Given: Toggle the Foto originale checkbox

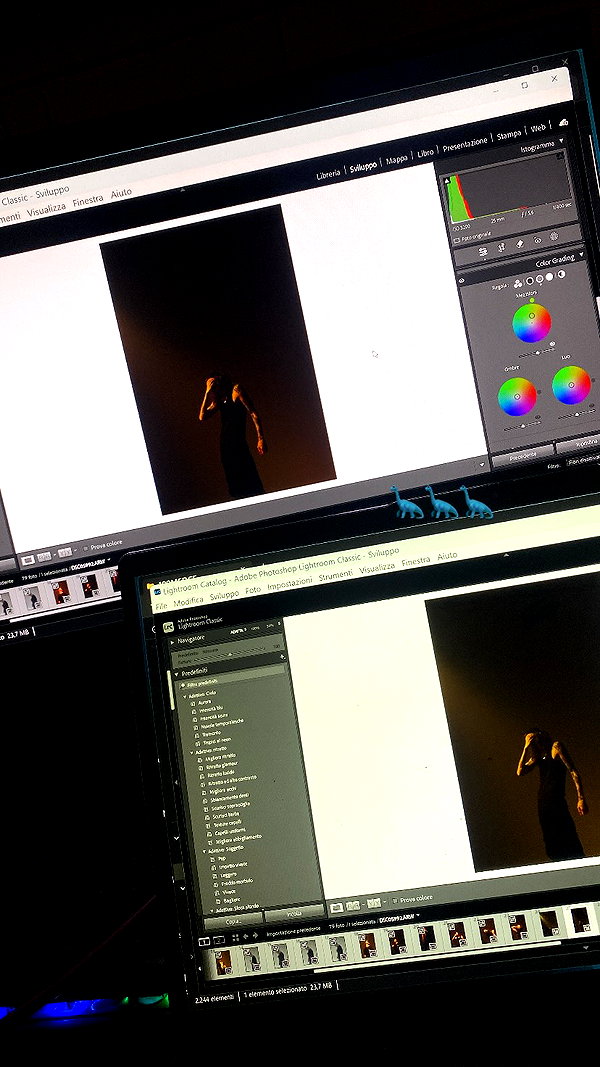Looking at the screenshot, I should [457, 240].
